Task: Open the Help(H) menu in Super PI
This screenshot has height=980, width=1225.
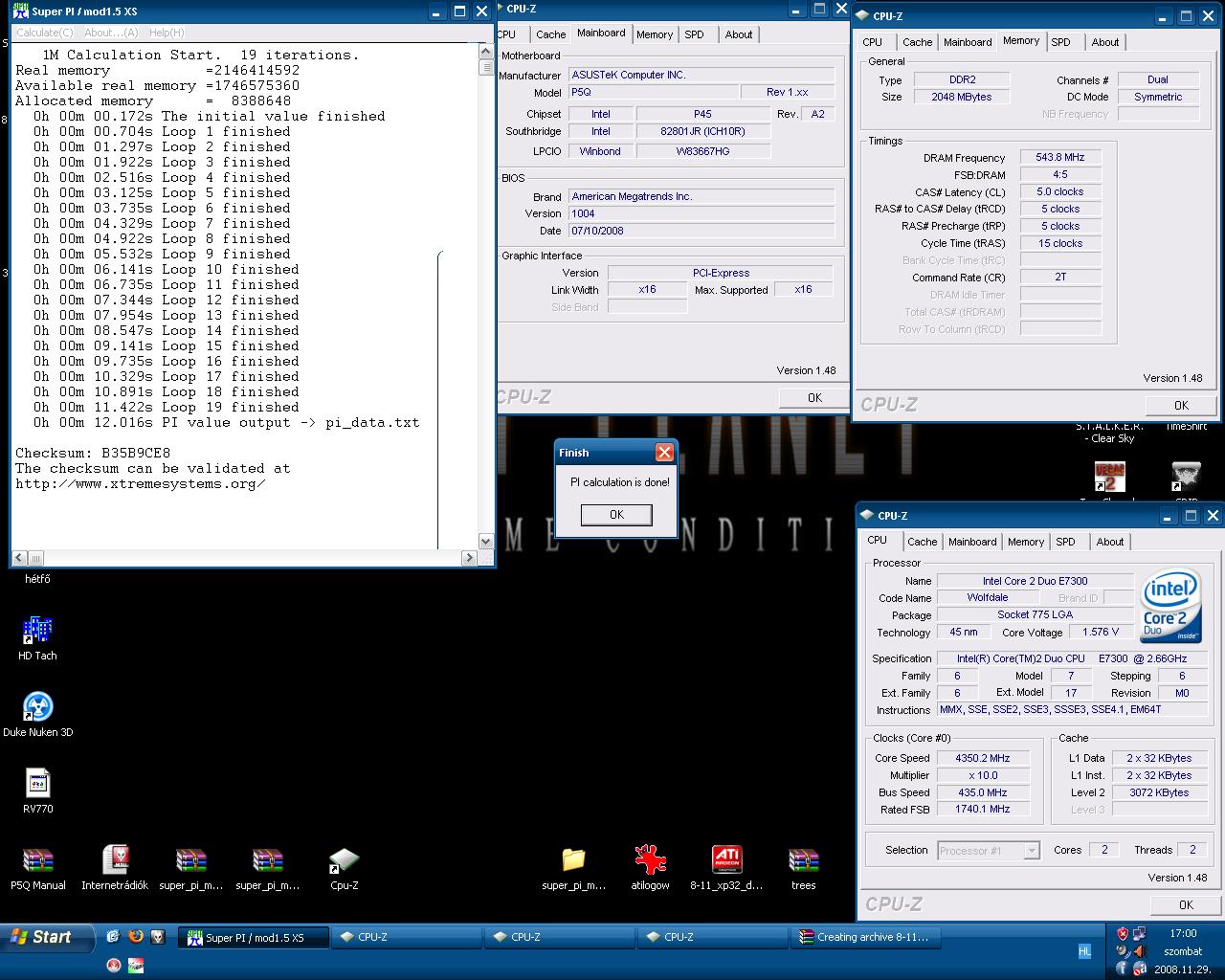Action: click(x=167, y=33)
